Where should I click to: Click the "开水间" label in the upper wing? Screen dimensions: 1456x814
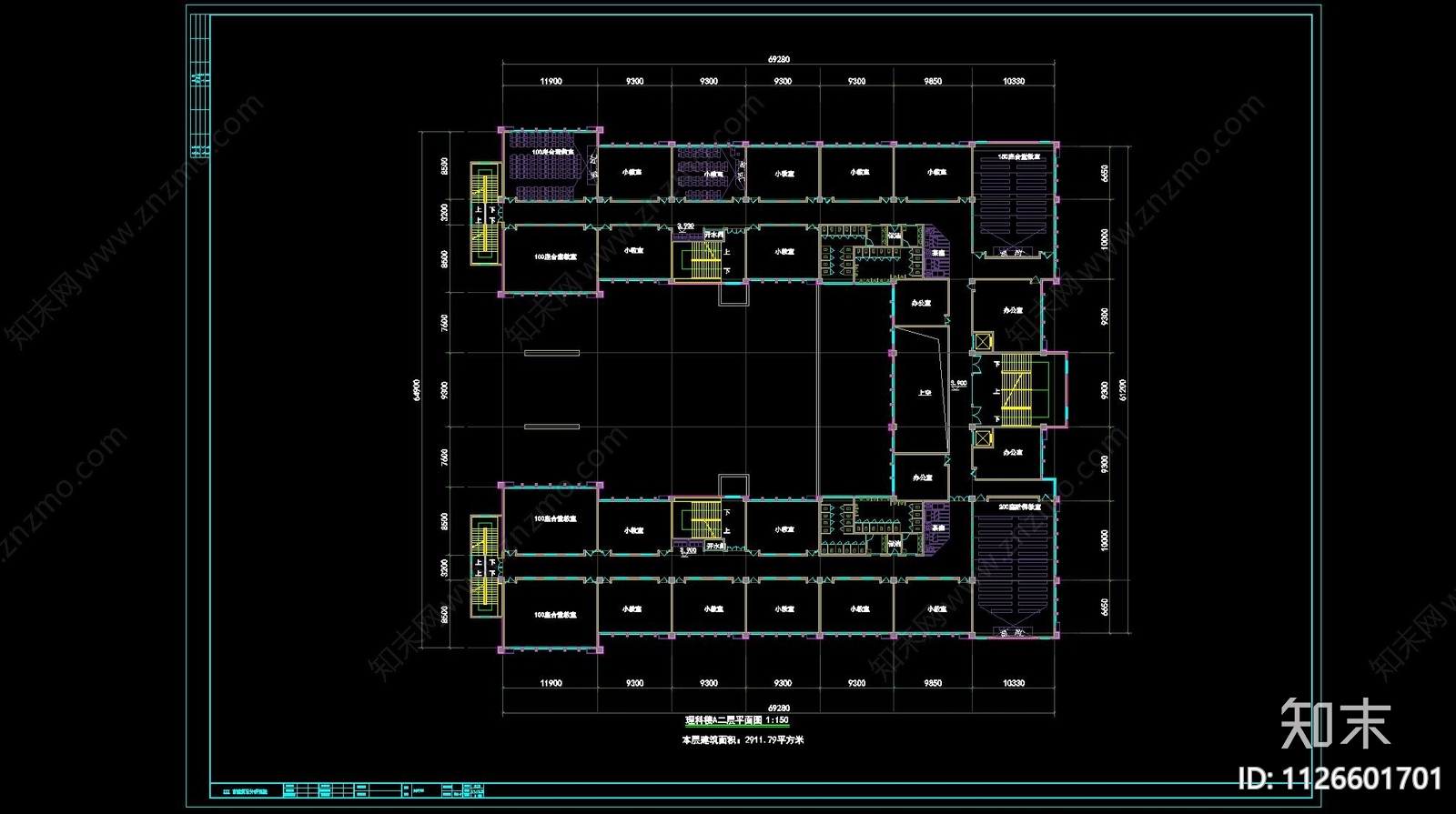click(x=713, y=235)
